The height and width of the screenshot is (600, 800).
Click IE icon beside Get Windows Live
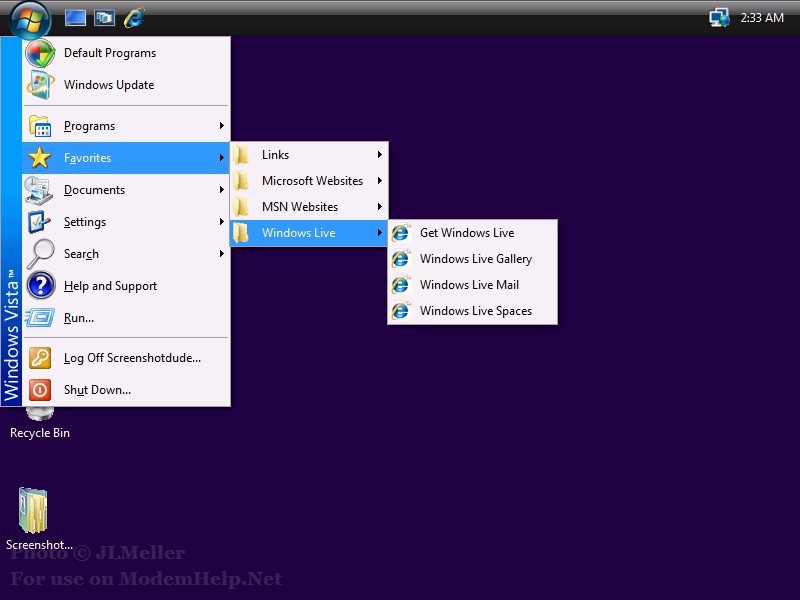[x=401, y=233]
